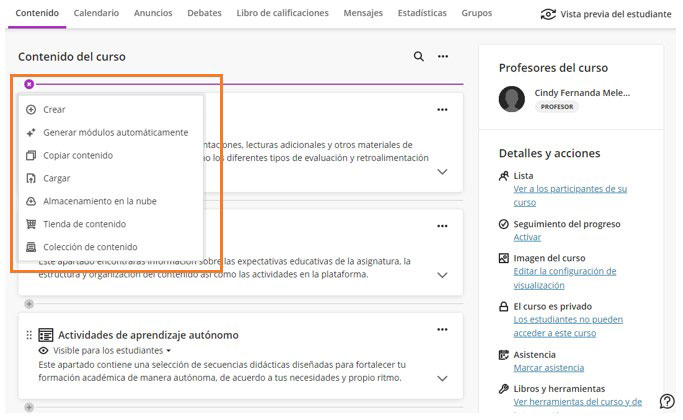Expand the first learning module chevron

click(442, 172)
